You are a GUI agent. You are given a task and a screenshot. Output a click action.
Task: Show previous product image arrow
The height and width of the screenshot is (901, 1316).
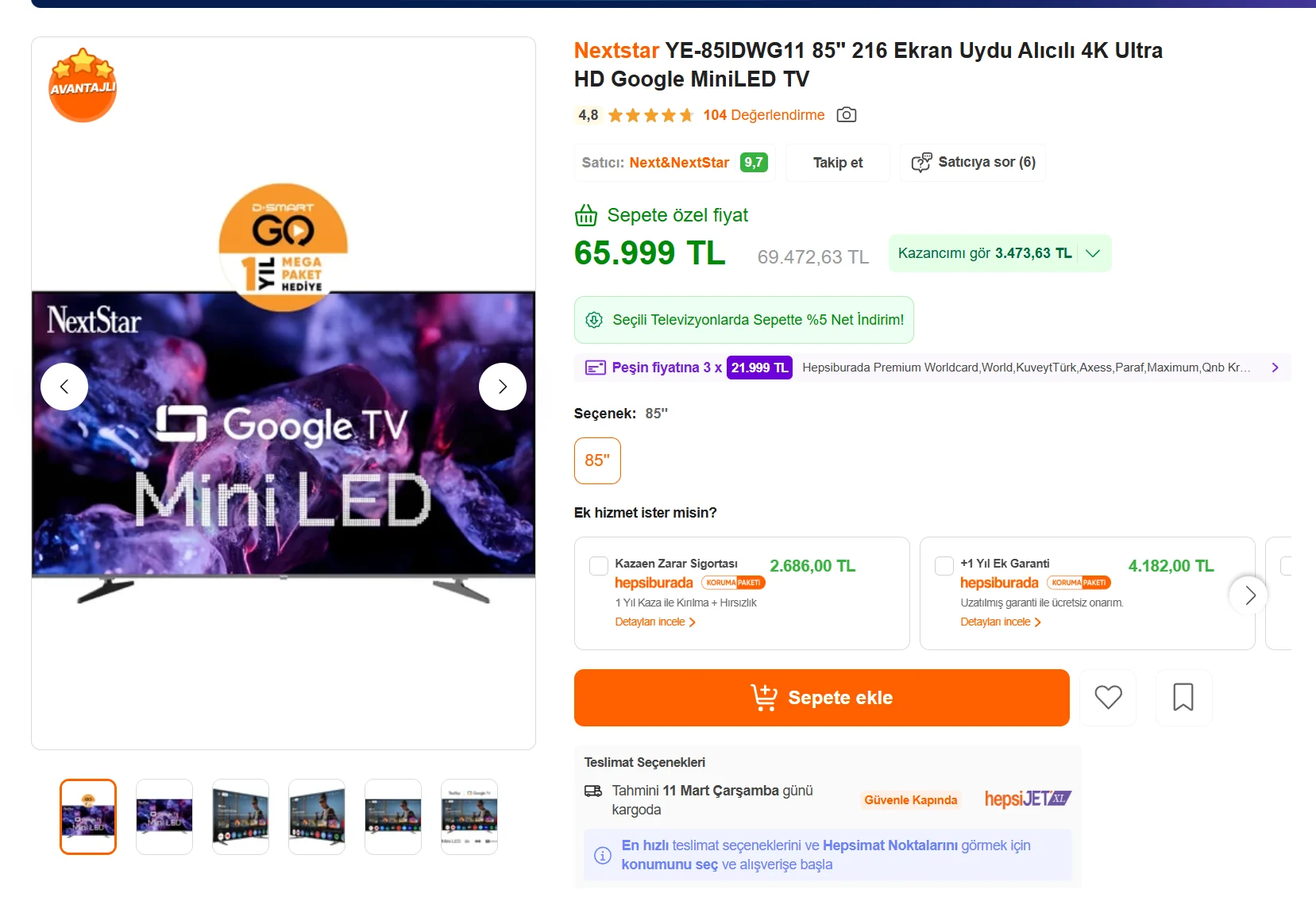tap(64, 387)
